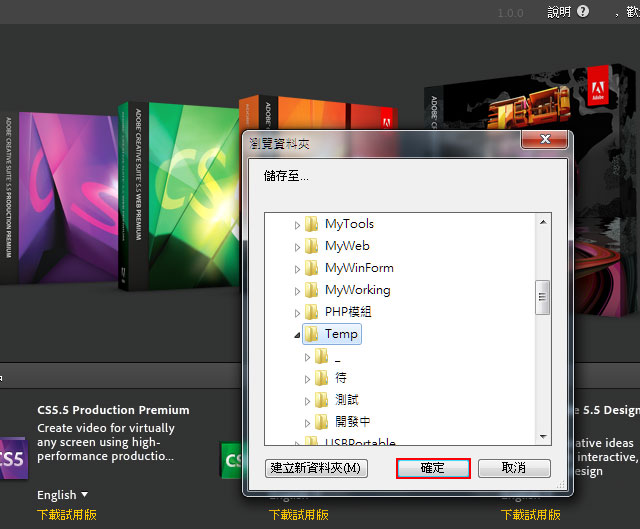
Task: Select the PHP模組 folder name
Action: point(348,312)
